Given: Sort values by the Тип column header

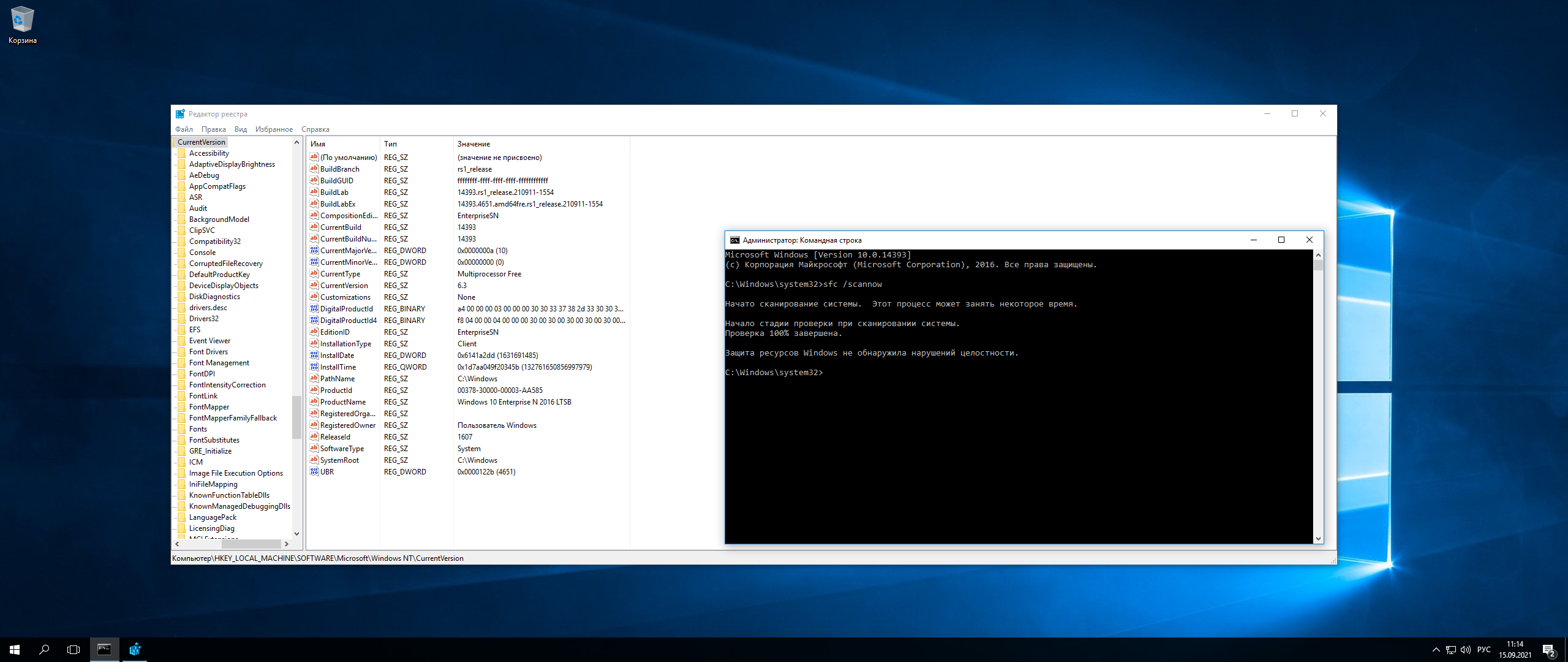Looking at the screenshot, I should pos(417,144).
